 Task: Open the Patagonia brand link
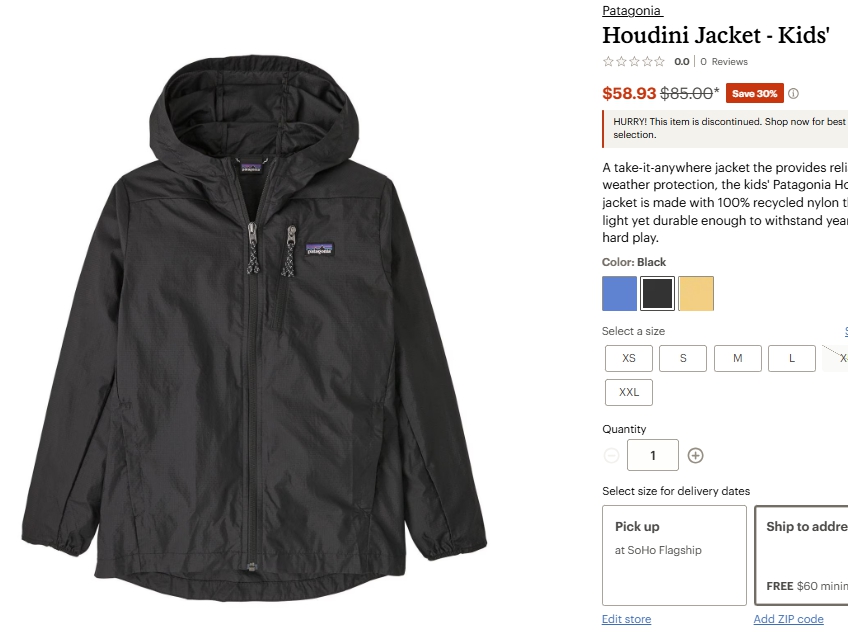632,10
